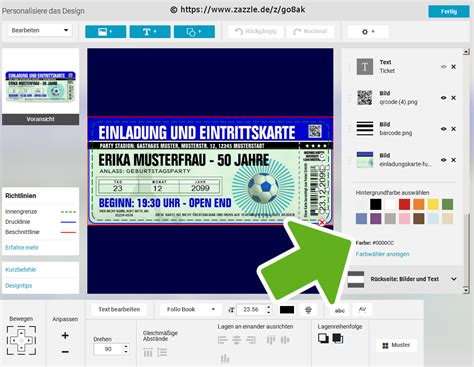
Task: Increase the Drehen rotation value
Action: (x=126, y=346)
